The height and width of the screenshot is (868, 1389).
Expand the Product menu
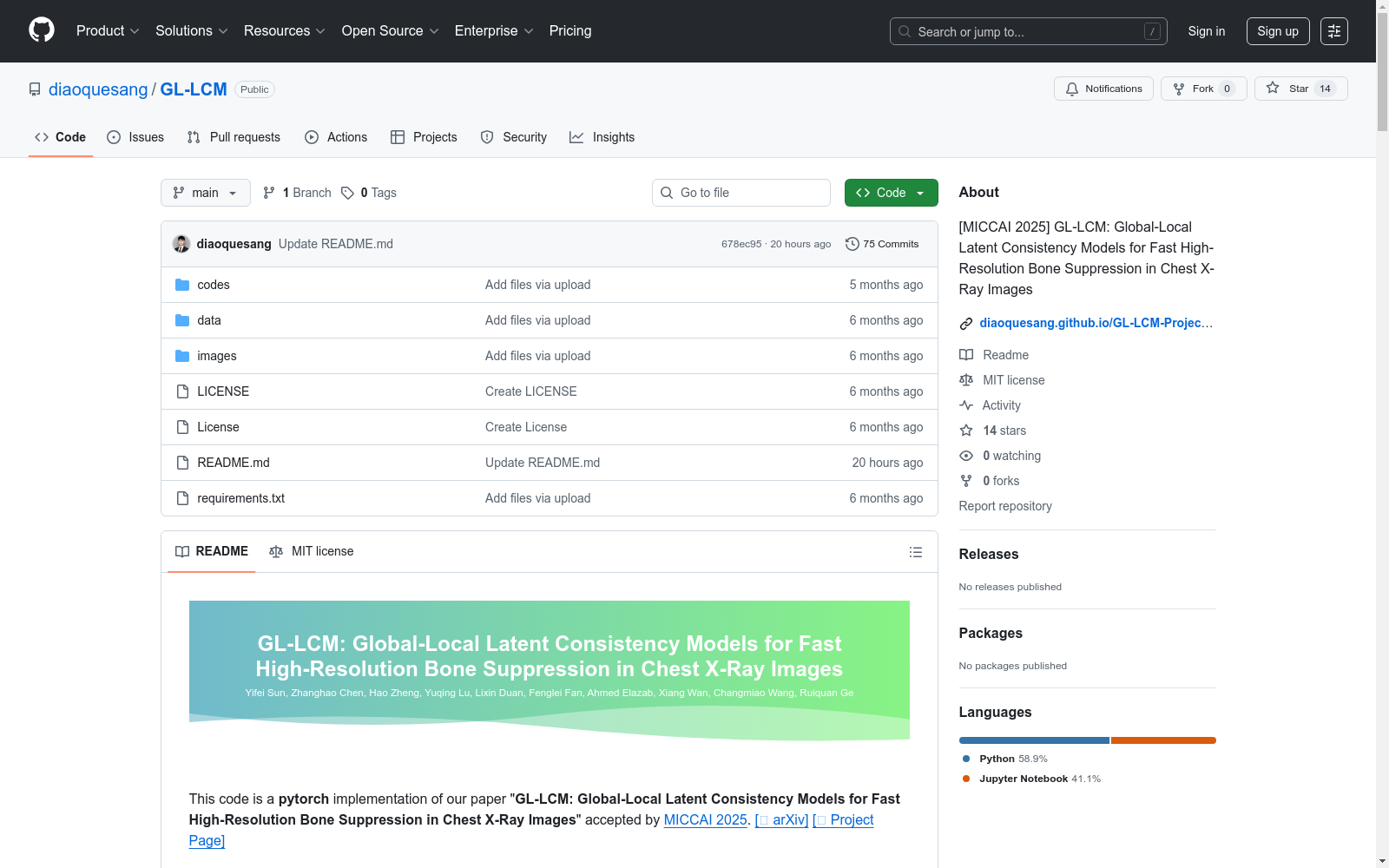pyautogui.click(x=108, y=30)
